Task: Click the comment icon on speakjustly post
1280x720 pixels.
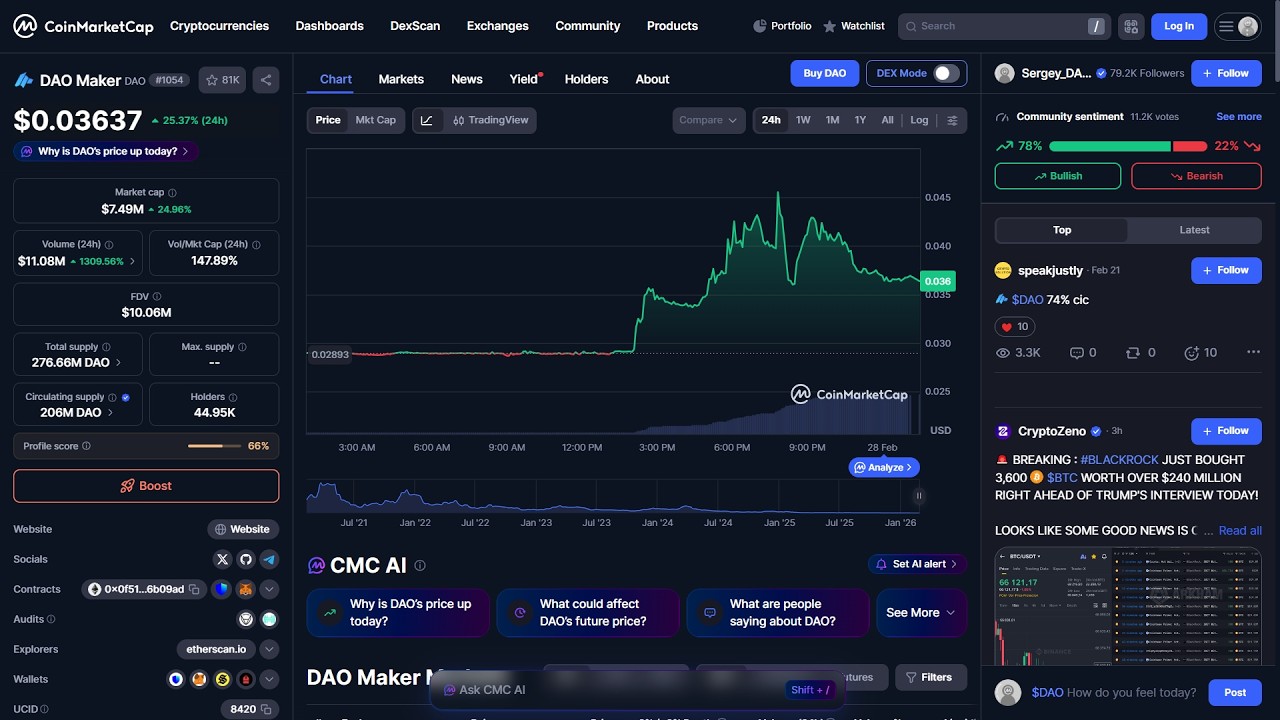Action: (1077, 352)
